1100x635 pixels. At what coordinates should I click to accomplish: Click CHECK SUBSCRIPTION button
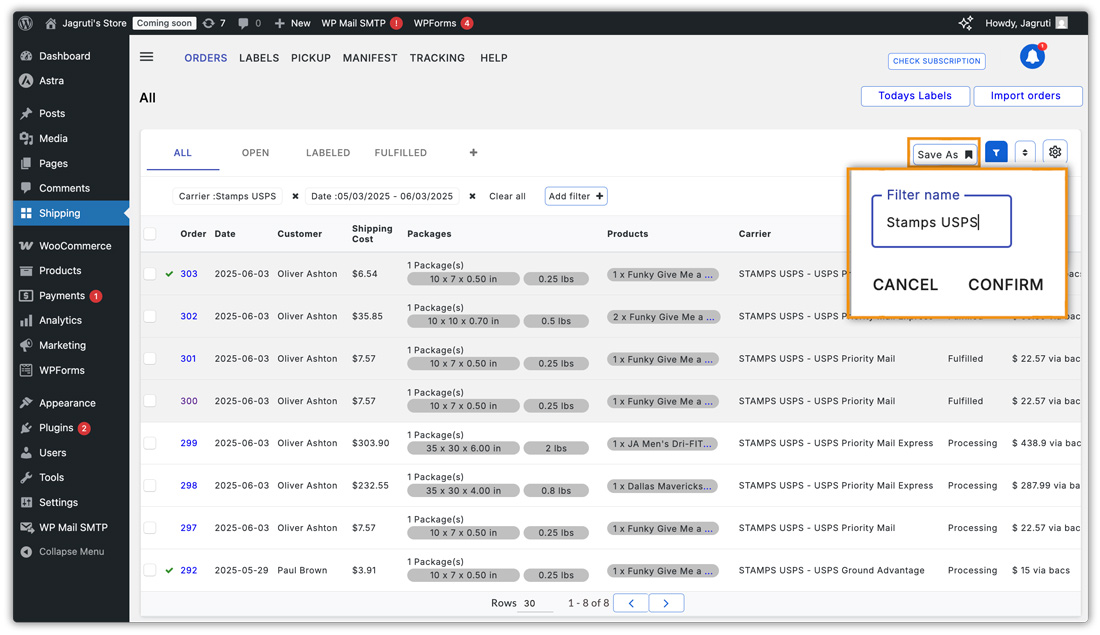point(937,61)
